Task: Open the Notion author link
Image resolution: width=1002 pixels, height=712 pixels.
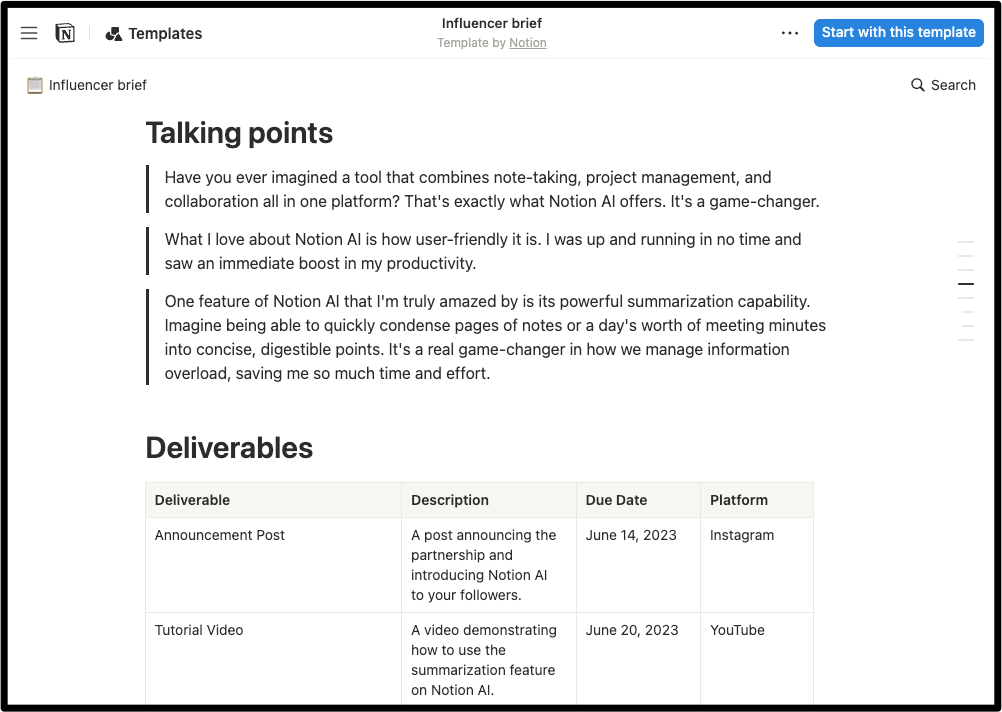Action: point(528,43)
